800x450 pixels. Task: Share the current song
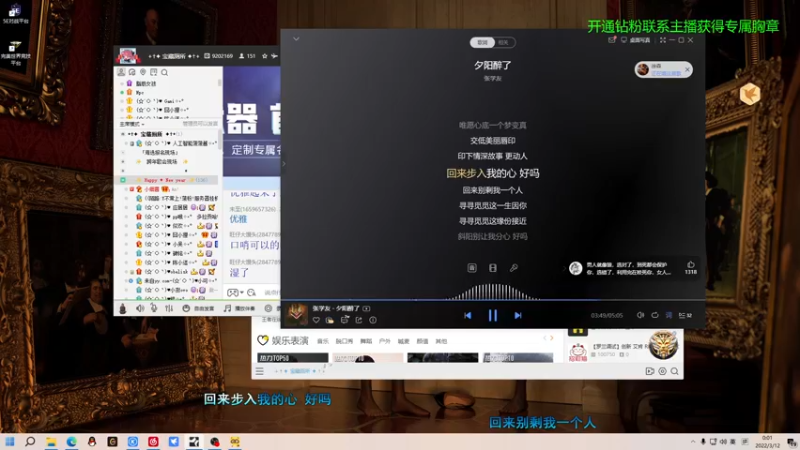359,320
